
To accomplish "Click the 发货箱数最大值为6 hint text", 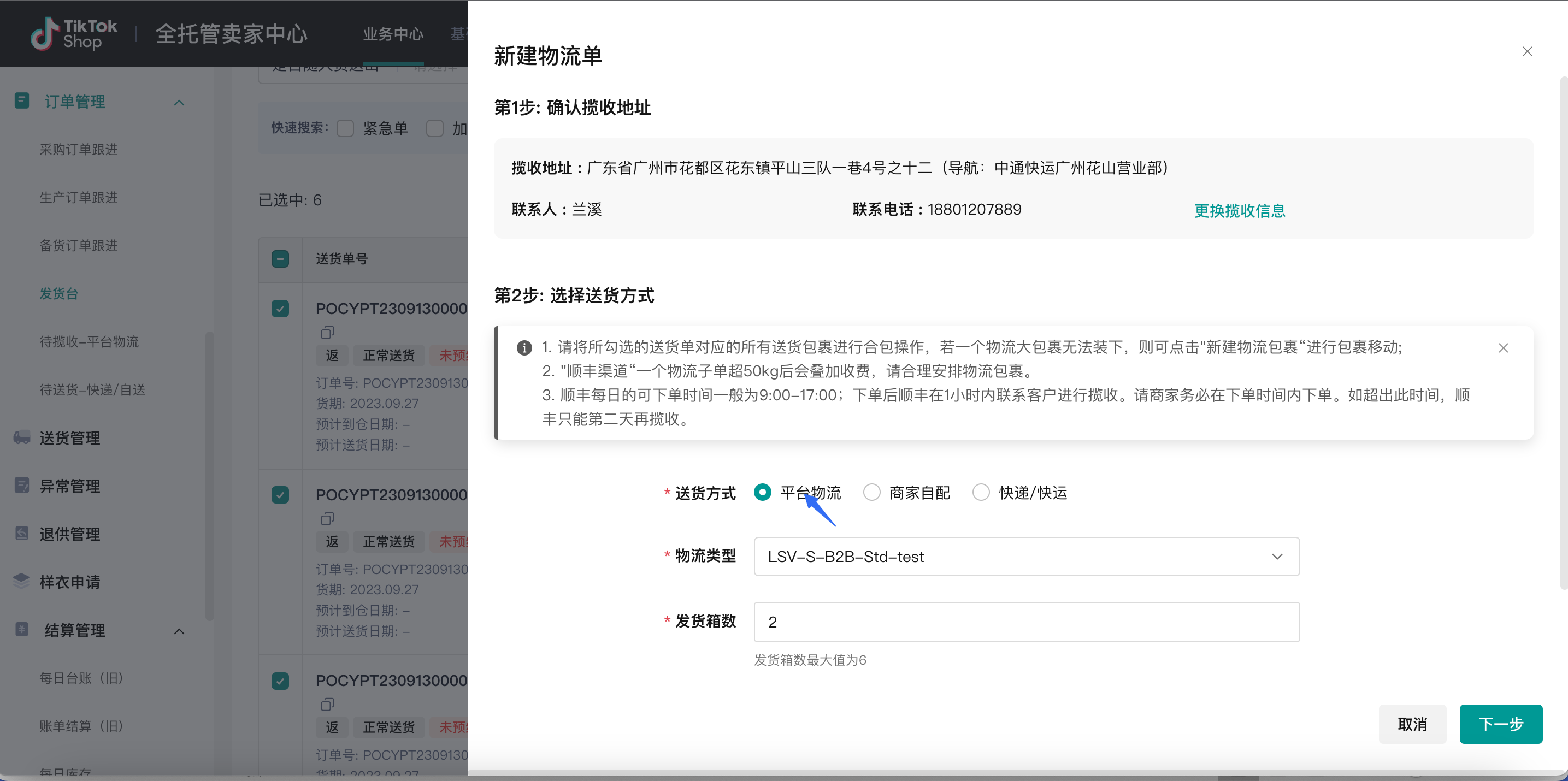I will coord(810,660).
